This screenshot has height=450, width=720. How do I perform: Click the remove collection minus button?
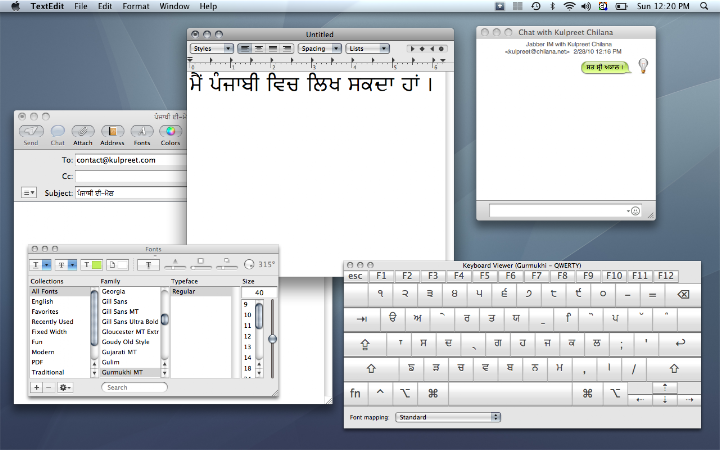point(49,388)
